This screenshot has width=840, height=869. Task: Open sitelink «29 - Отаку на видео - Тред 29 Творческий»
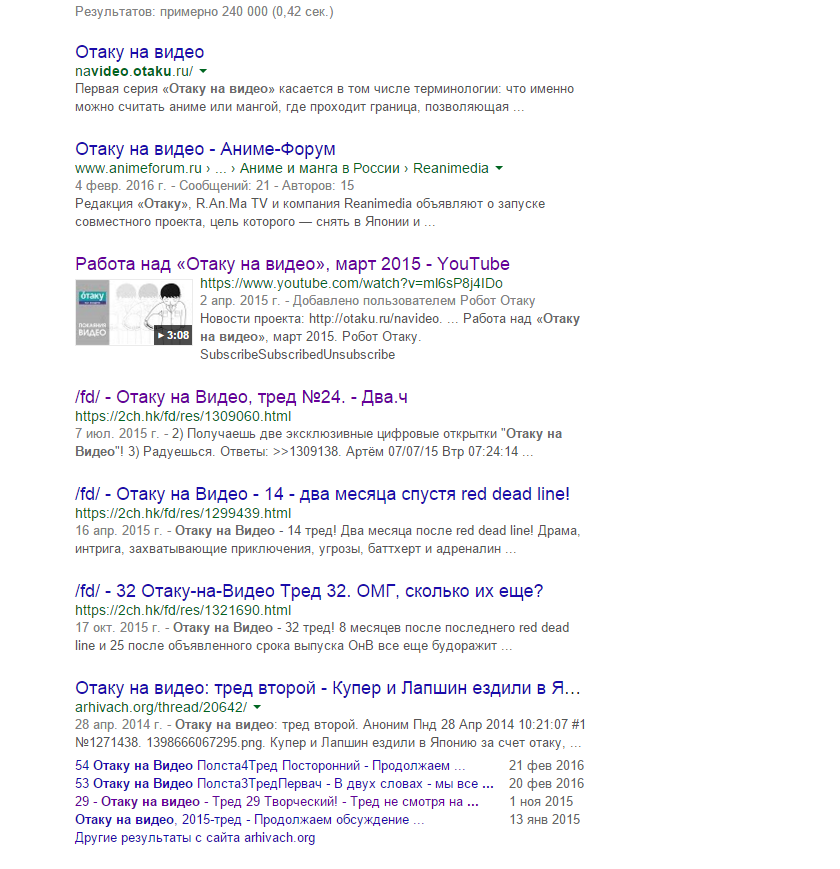tap(276, 801)
